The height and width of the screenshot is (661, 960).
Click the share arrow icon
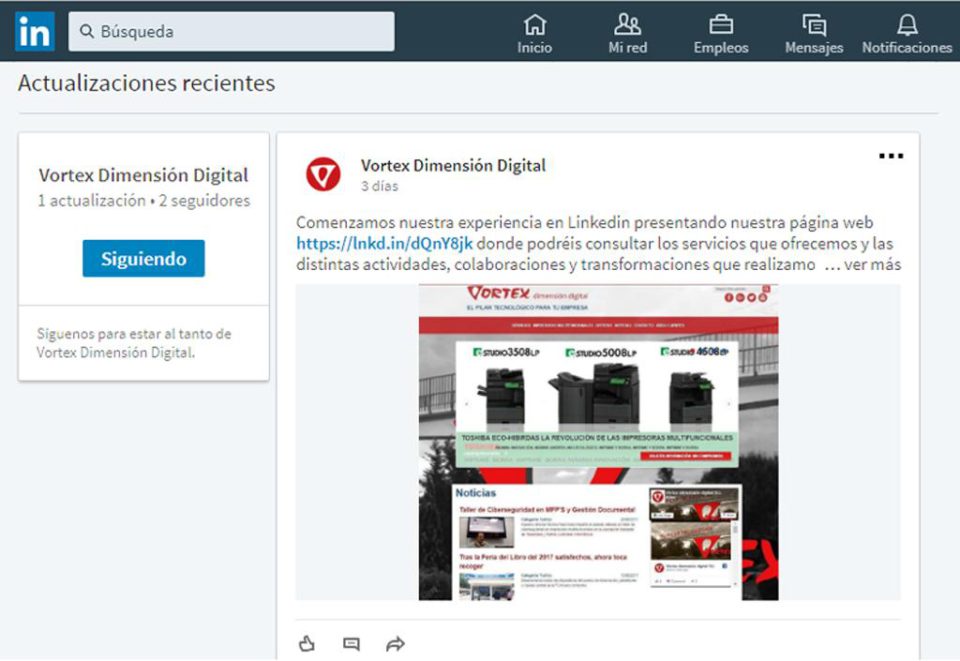coord(396,644)
